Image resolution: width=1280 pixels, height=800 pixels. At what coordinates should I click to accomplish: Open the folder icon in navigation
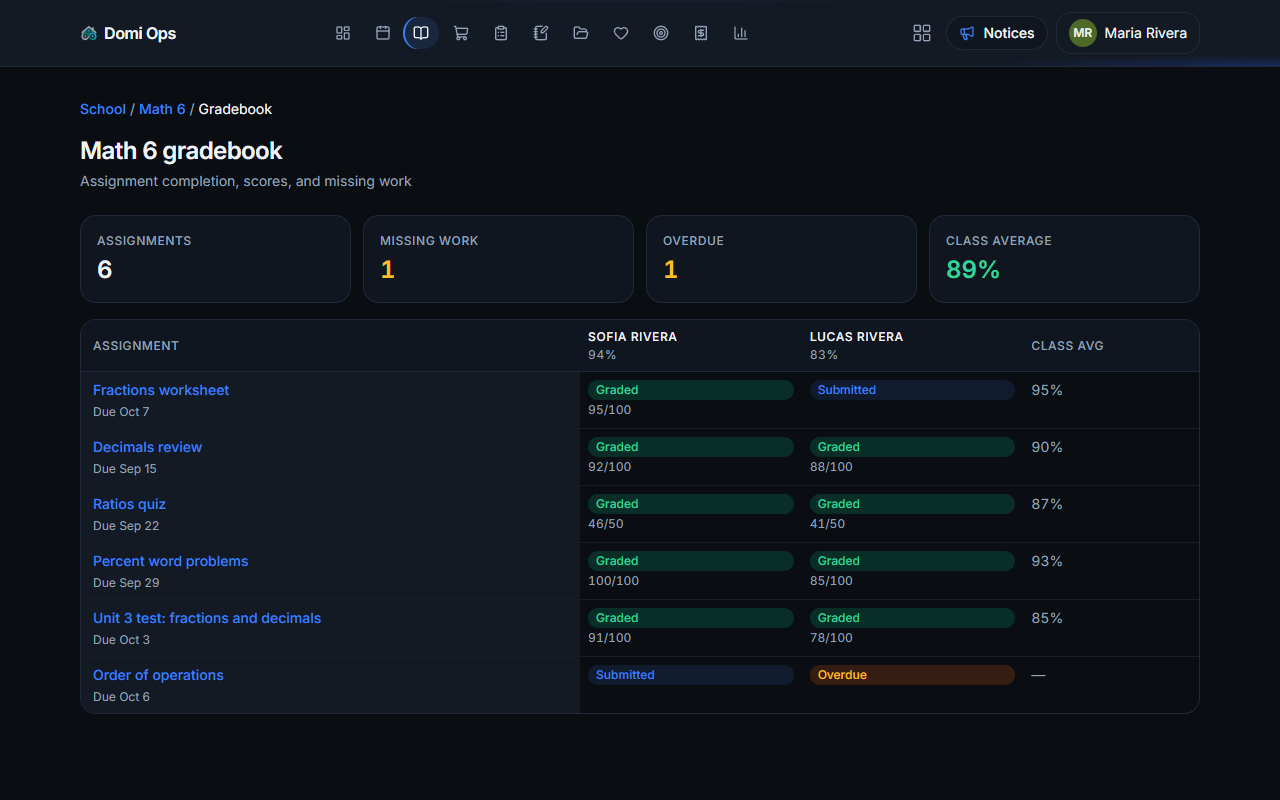(581, 33)
